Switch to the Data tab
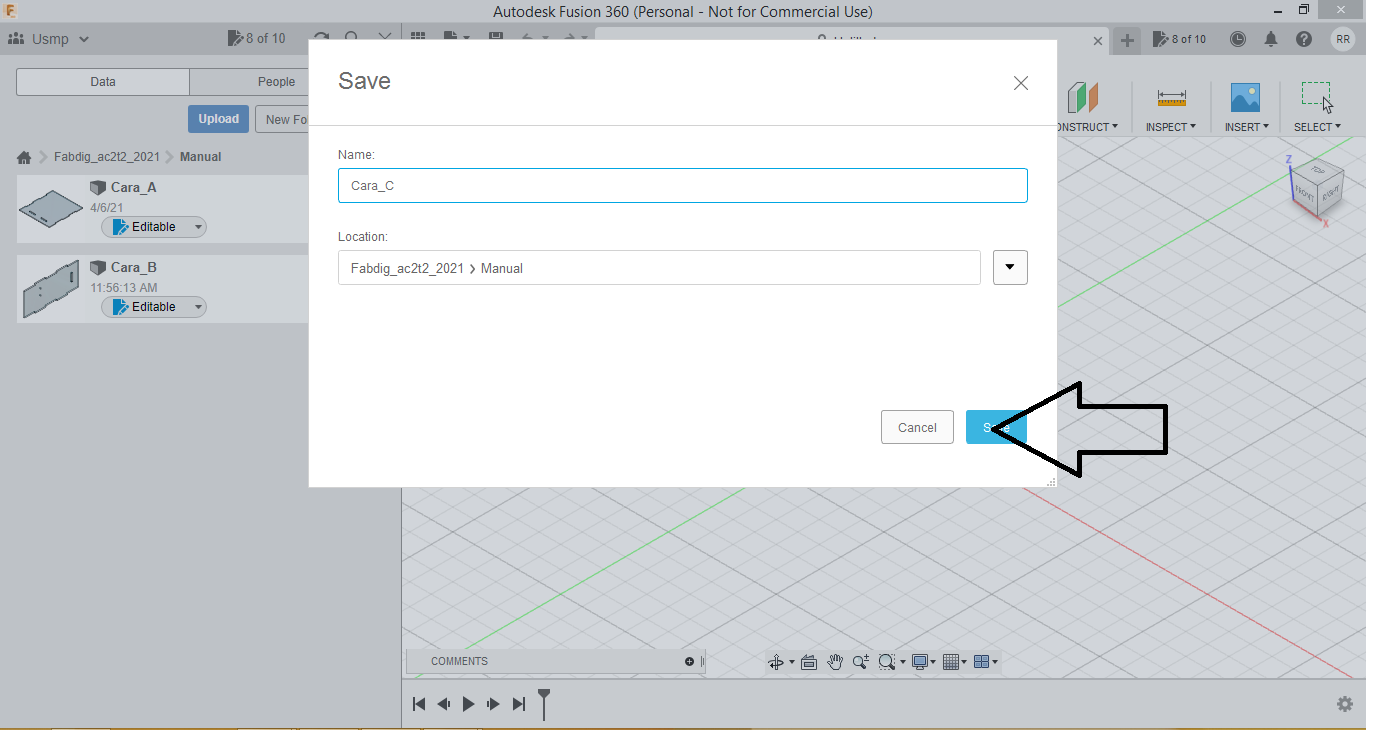 (103, 82)
